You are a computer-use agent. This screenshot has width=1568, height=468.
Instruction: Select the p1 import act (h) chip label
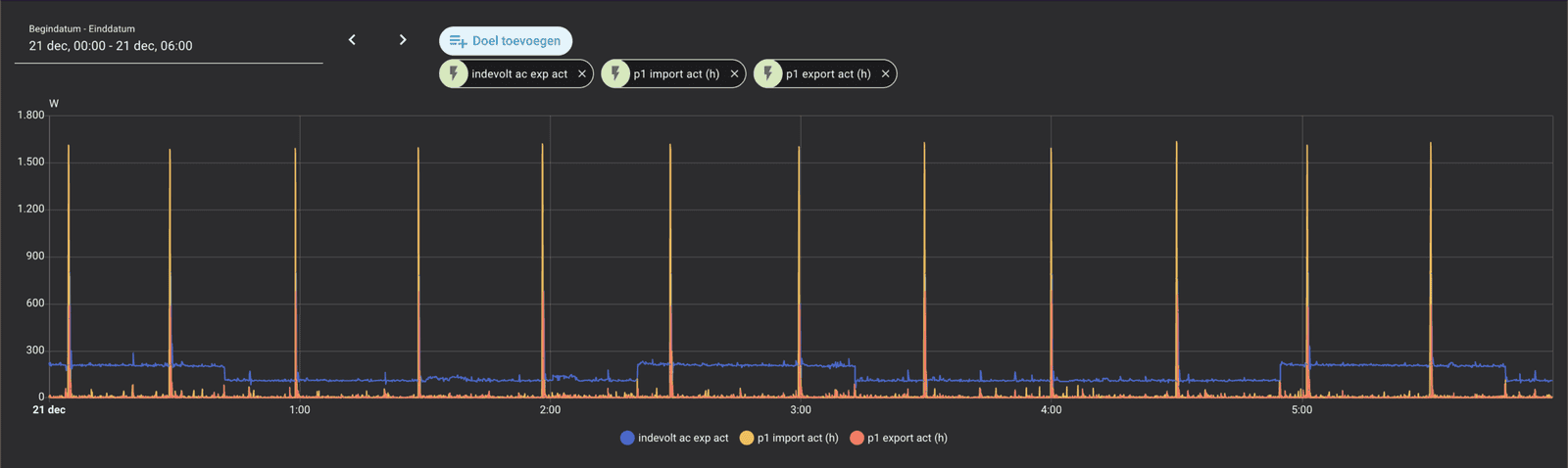click(676, 74)
